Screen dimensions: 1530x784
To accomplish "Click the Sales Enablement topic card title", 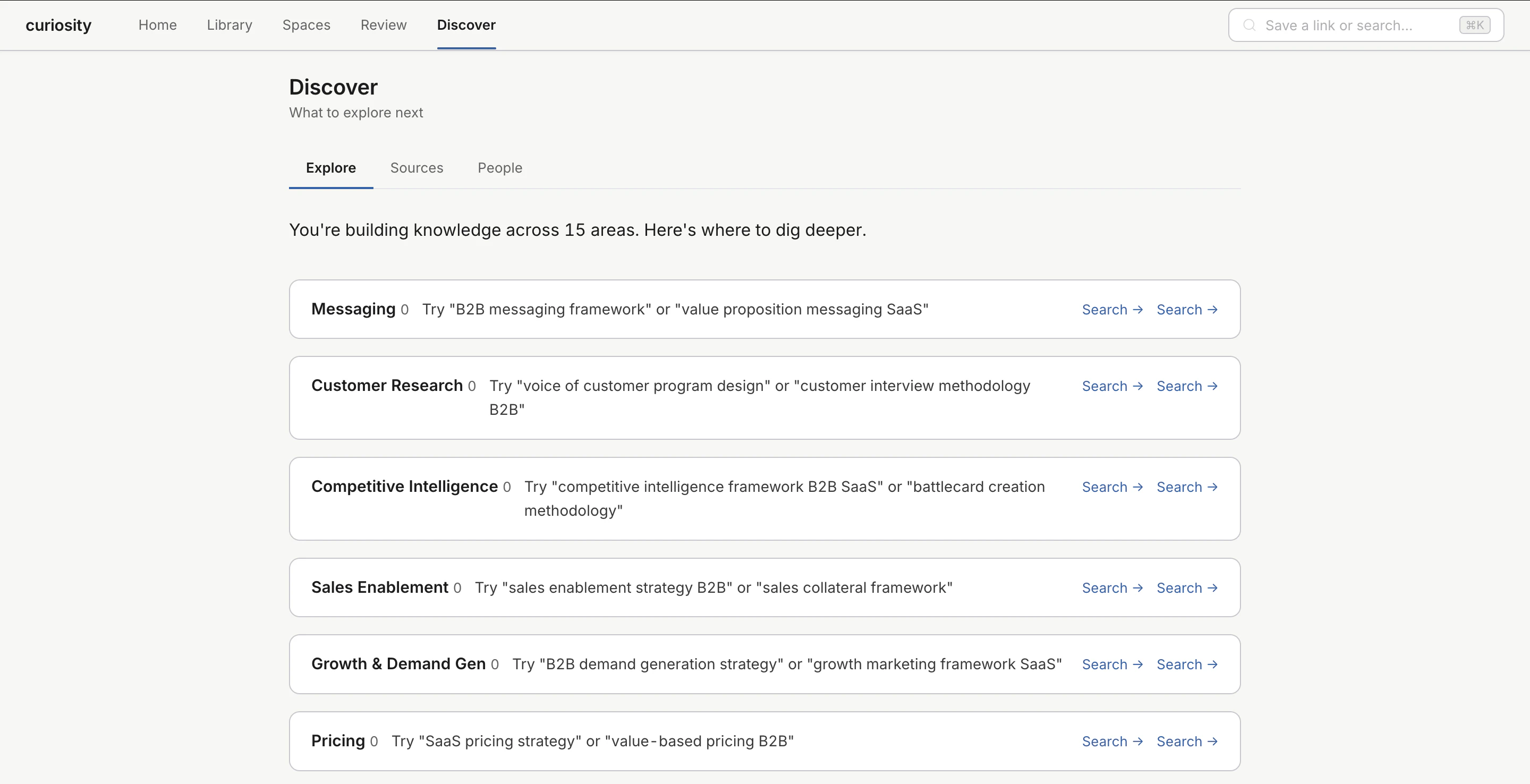I will (x=379, y=587).
